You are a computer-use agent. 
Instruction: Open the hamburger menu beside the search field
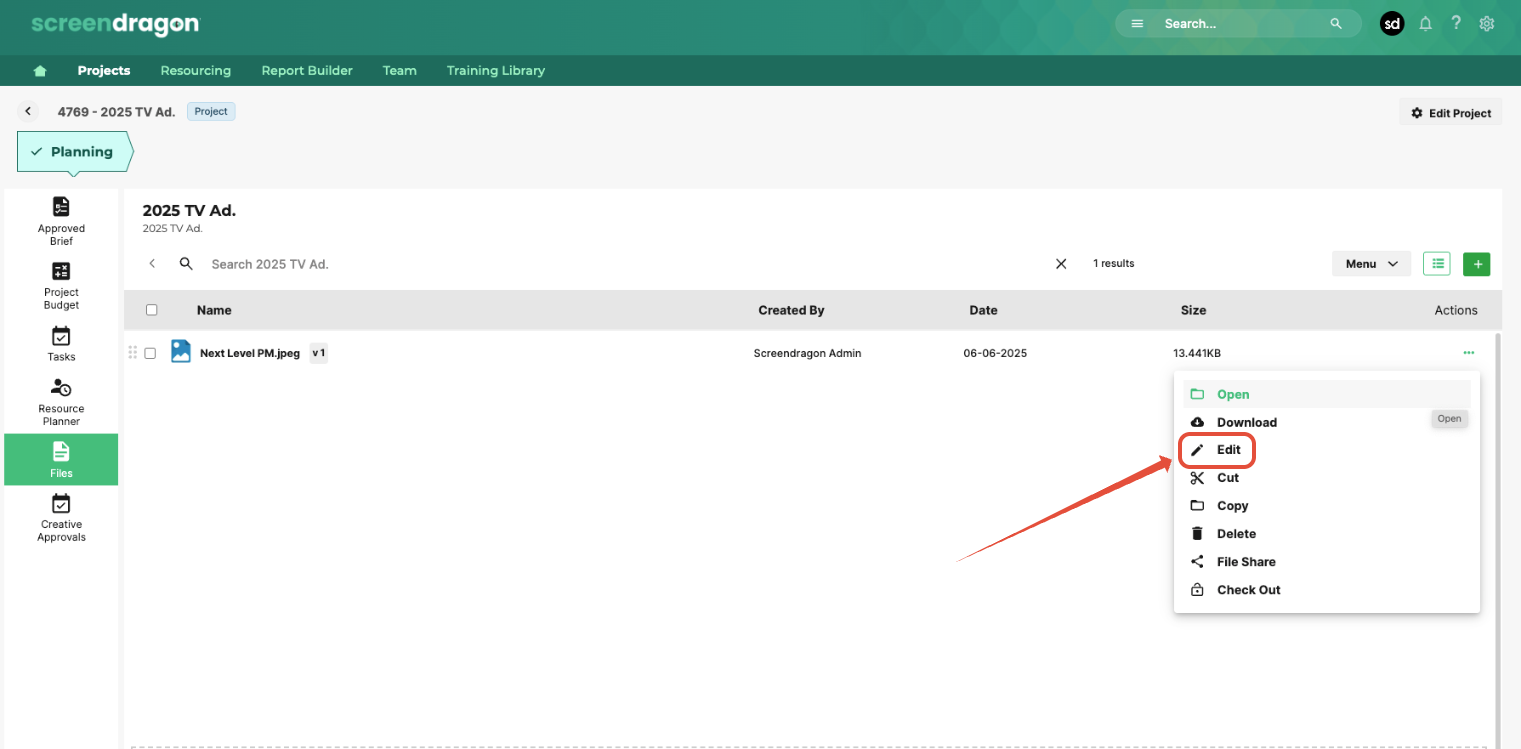(1137, 23)
